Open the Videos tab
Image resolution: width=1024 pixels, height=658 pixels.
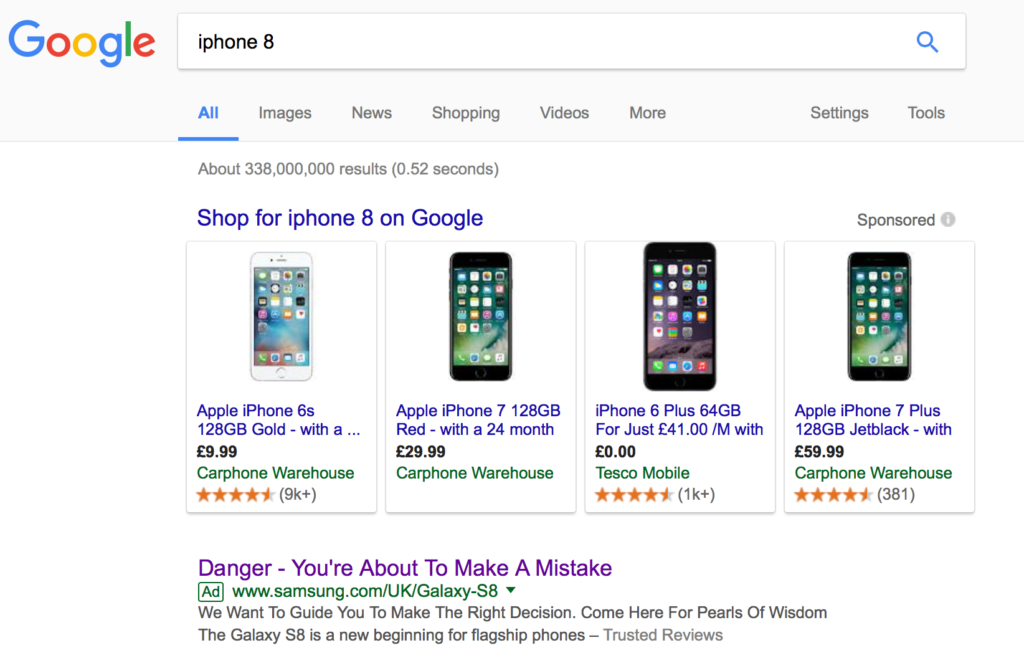click(564, 113)
